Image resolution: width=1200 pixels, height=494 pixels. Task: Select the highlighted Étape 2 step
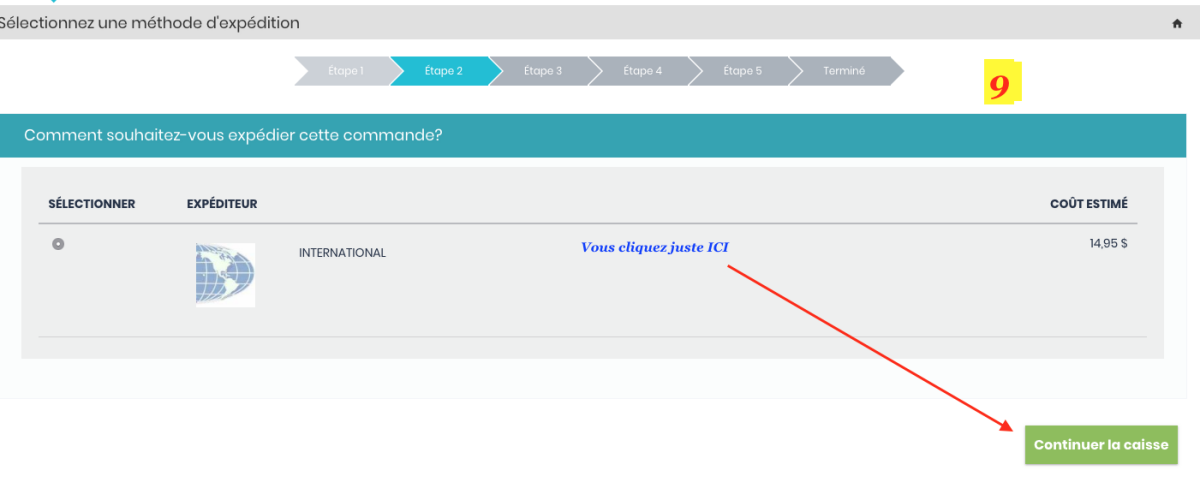point(443,71)
